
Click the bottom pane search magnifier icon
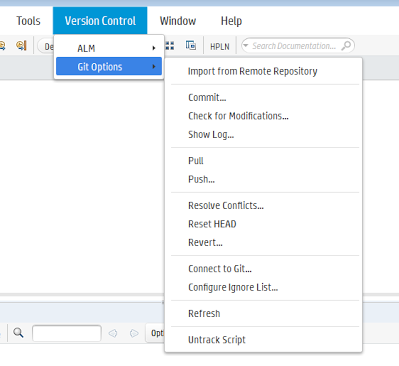click(18, 333)
